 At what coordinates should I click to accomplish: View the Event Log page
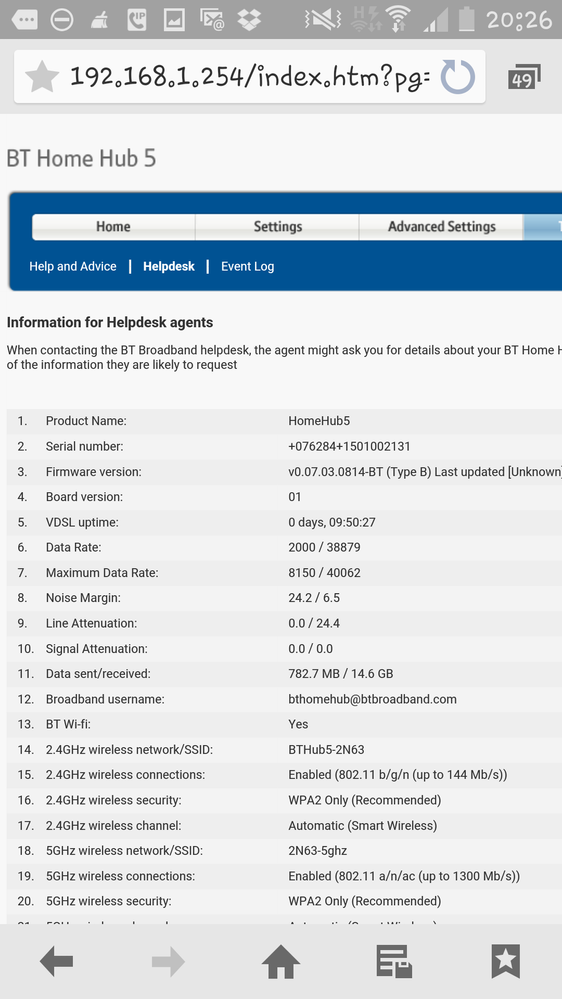(x=247, y=266)
